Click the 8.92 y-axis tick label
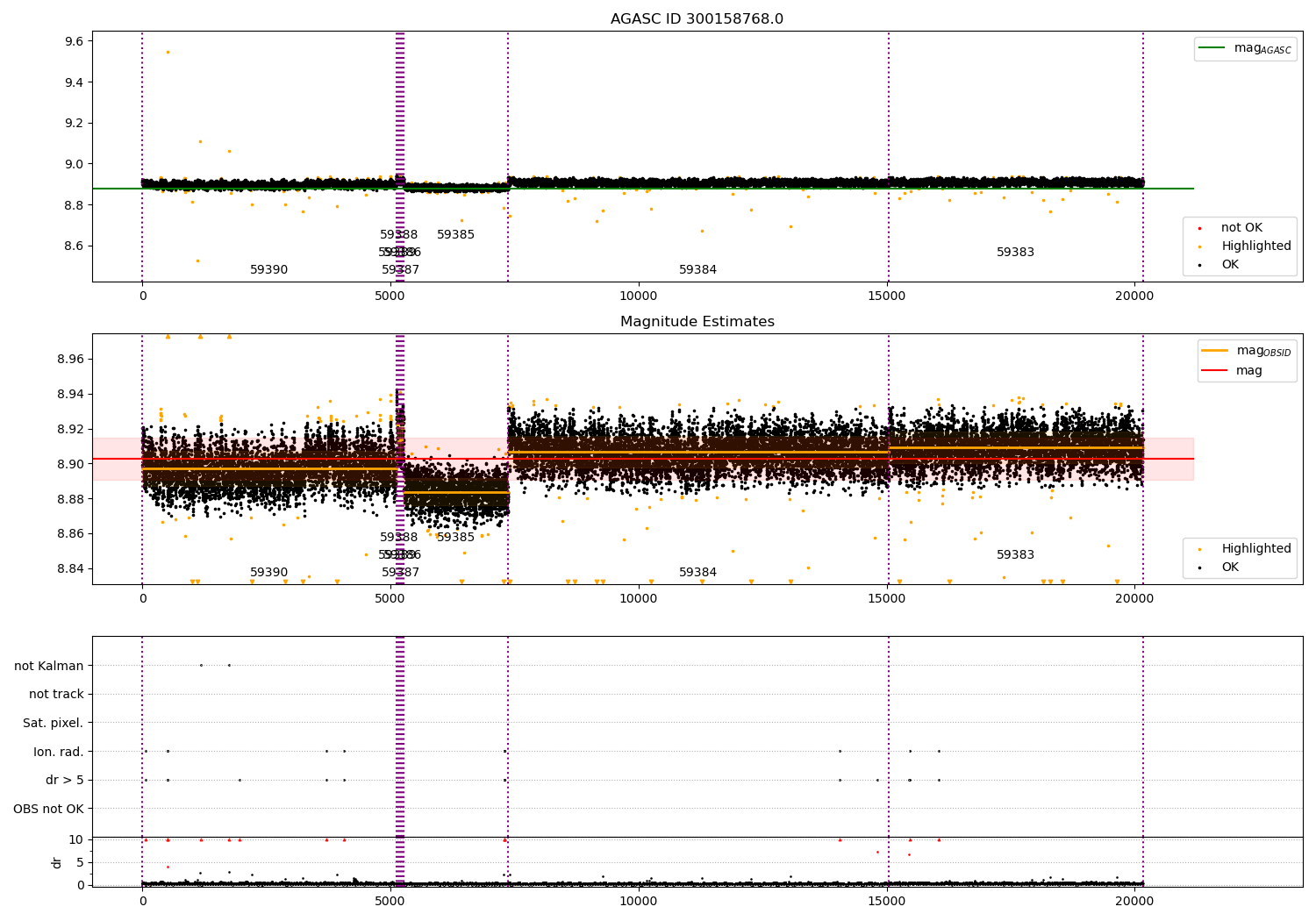Viewport: 1316px width, 921px height. [71, 430]
